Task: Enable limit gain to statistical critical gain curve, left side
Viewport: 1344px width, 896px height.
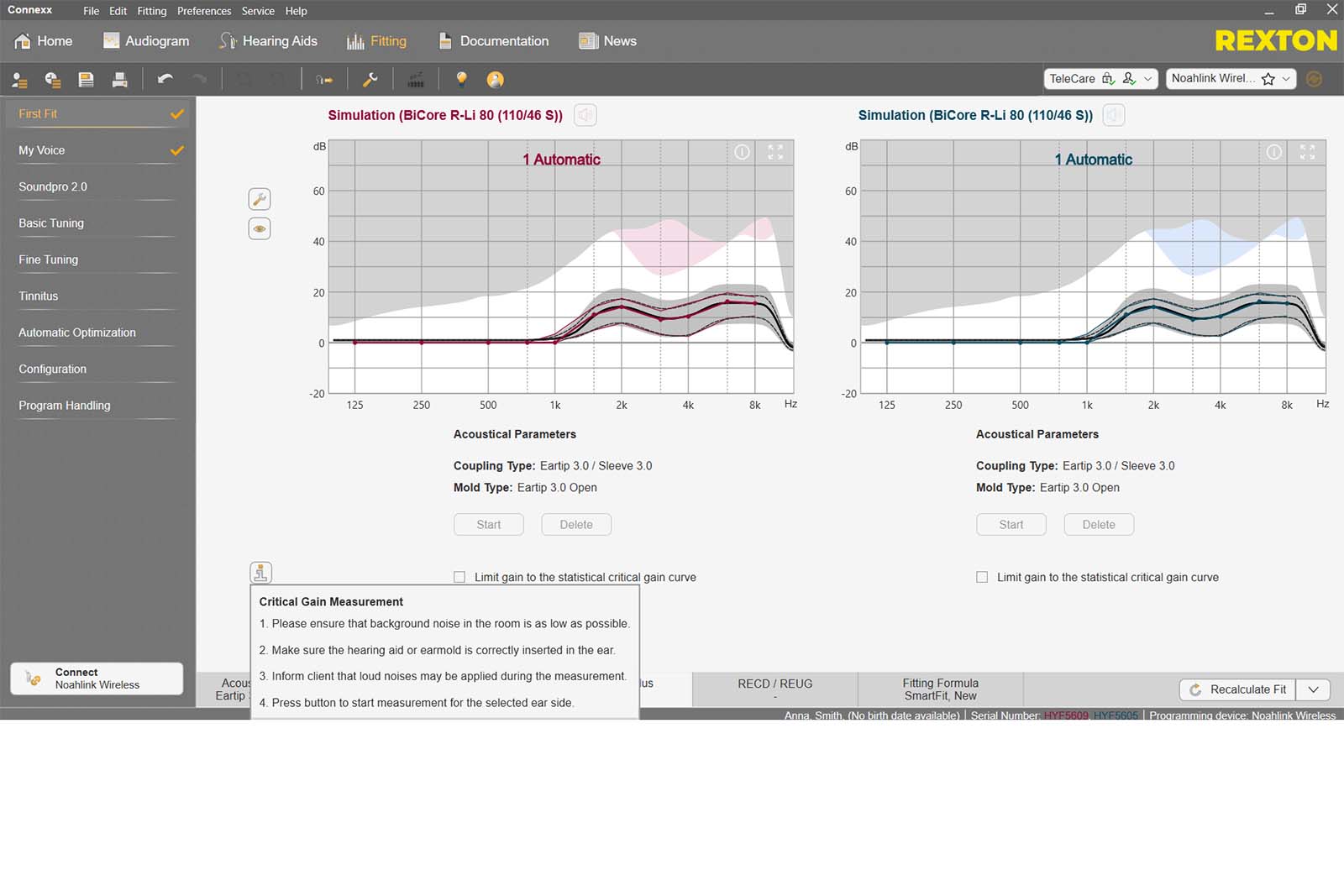Action: (x=459, y=577)
